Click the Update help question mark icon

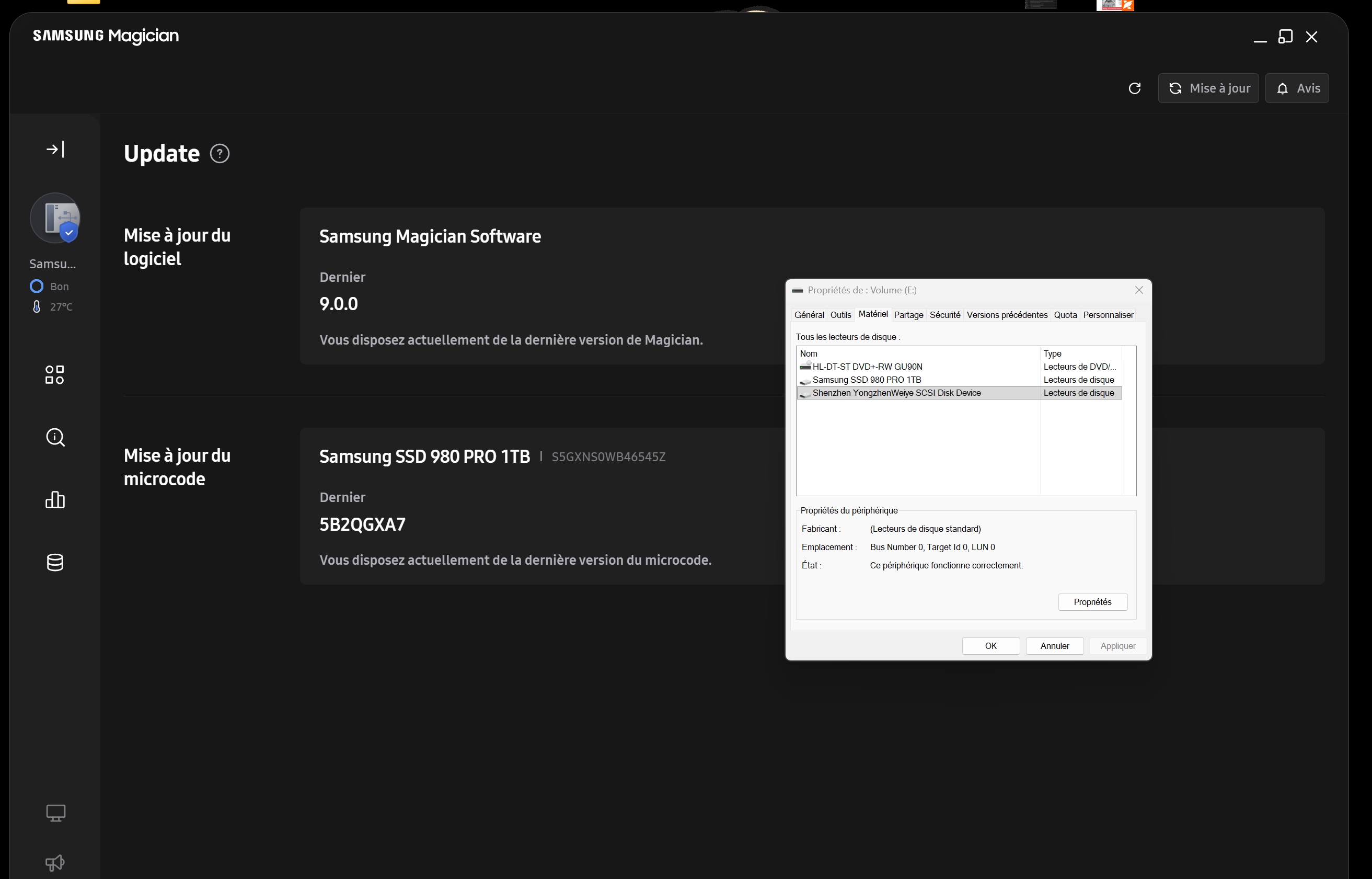coord(220,154)
